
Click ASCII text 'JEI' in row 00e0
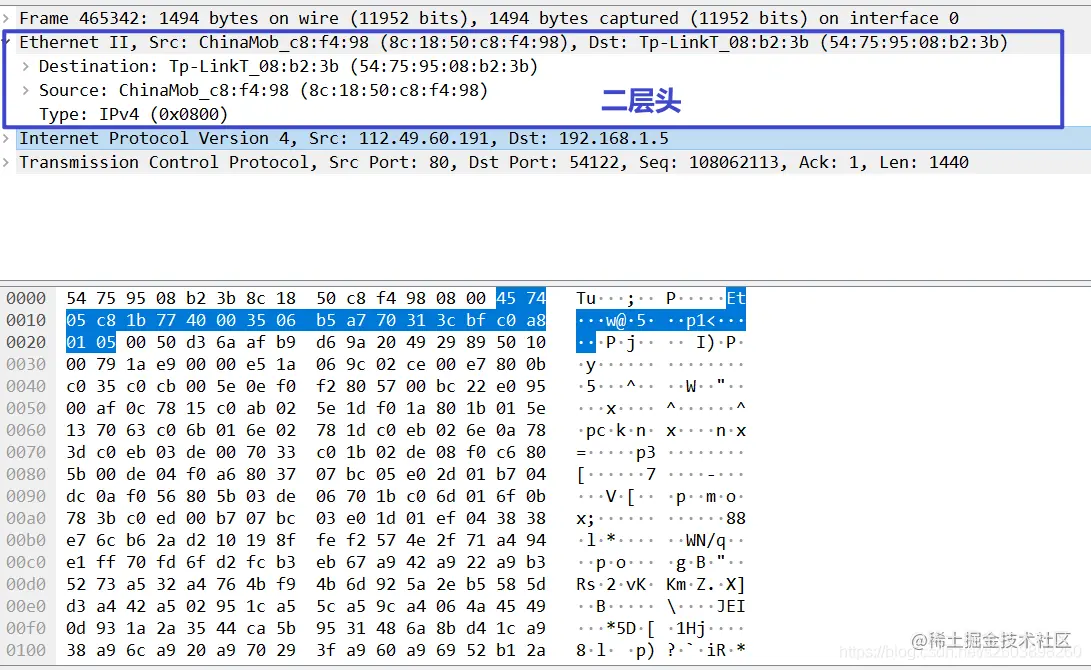pos(731,607)
